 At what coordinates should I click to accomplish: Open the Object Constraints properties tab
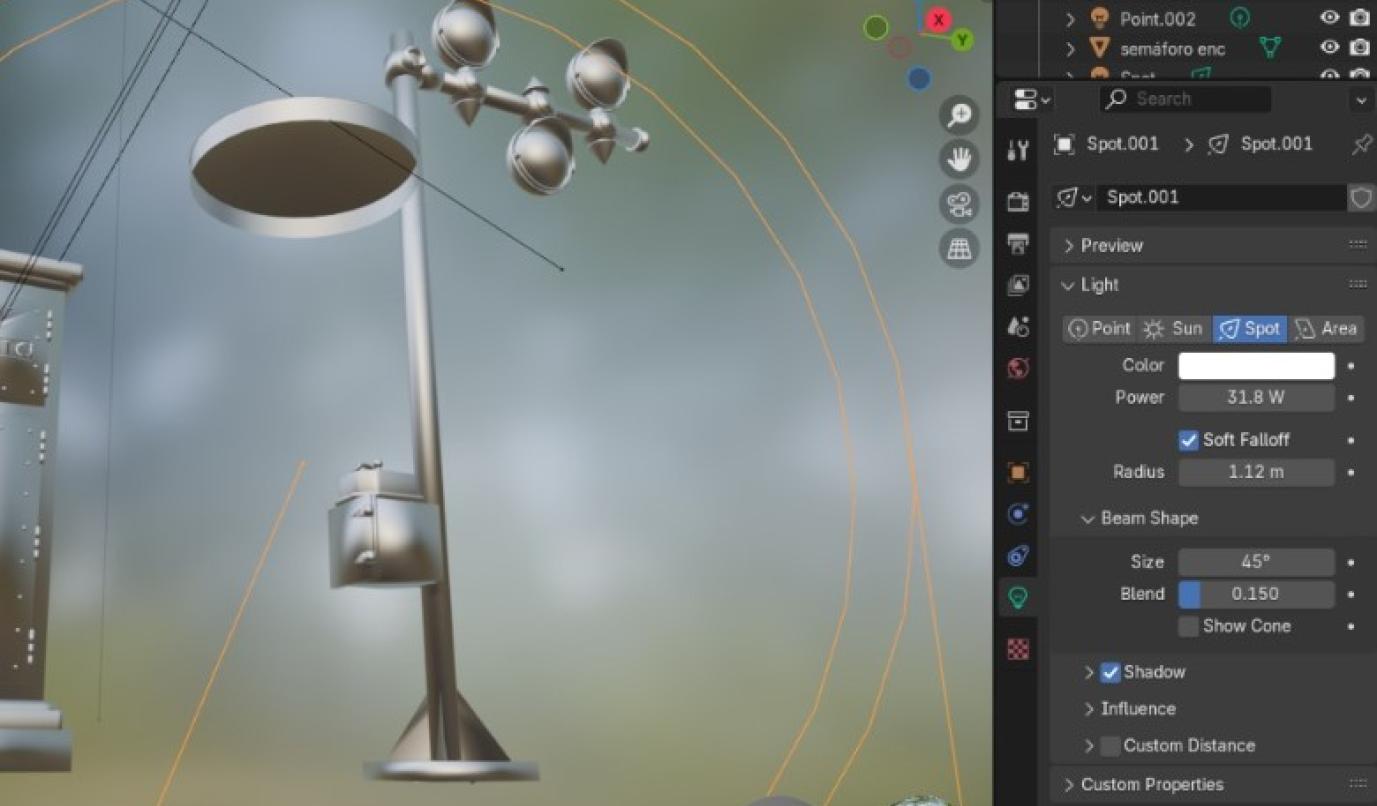tap(1018, 556)
